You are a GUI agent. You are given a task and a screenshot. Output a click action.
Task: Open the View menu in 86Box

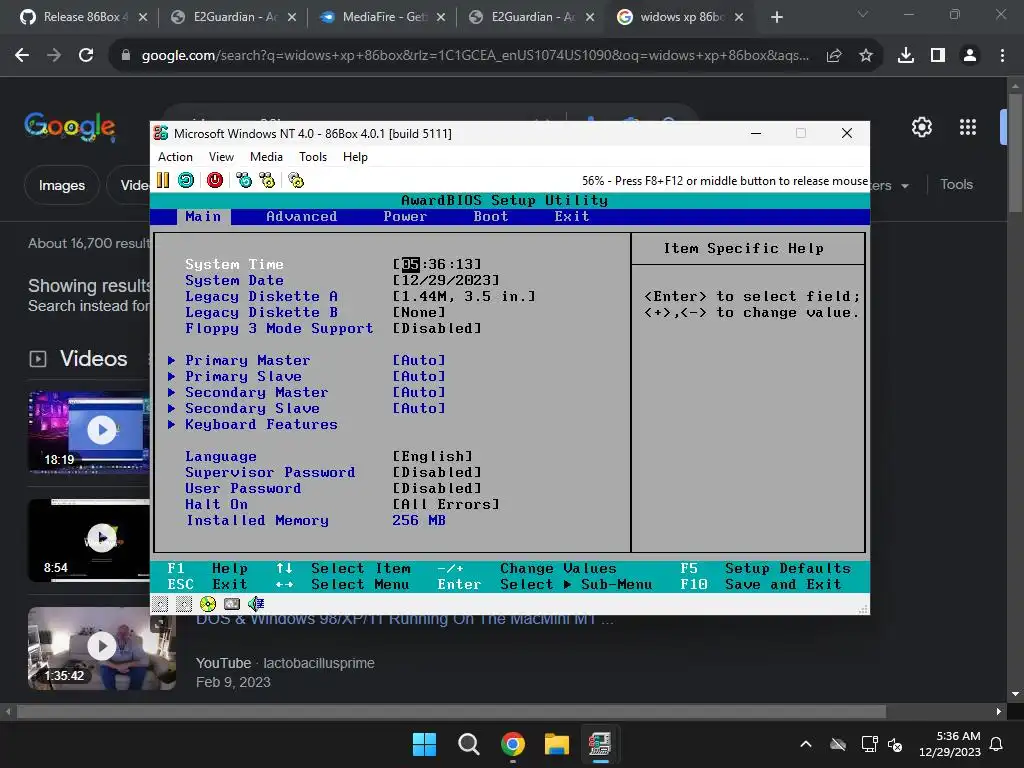[221, 157]
